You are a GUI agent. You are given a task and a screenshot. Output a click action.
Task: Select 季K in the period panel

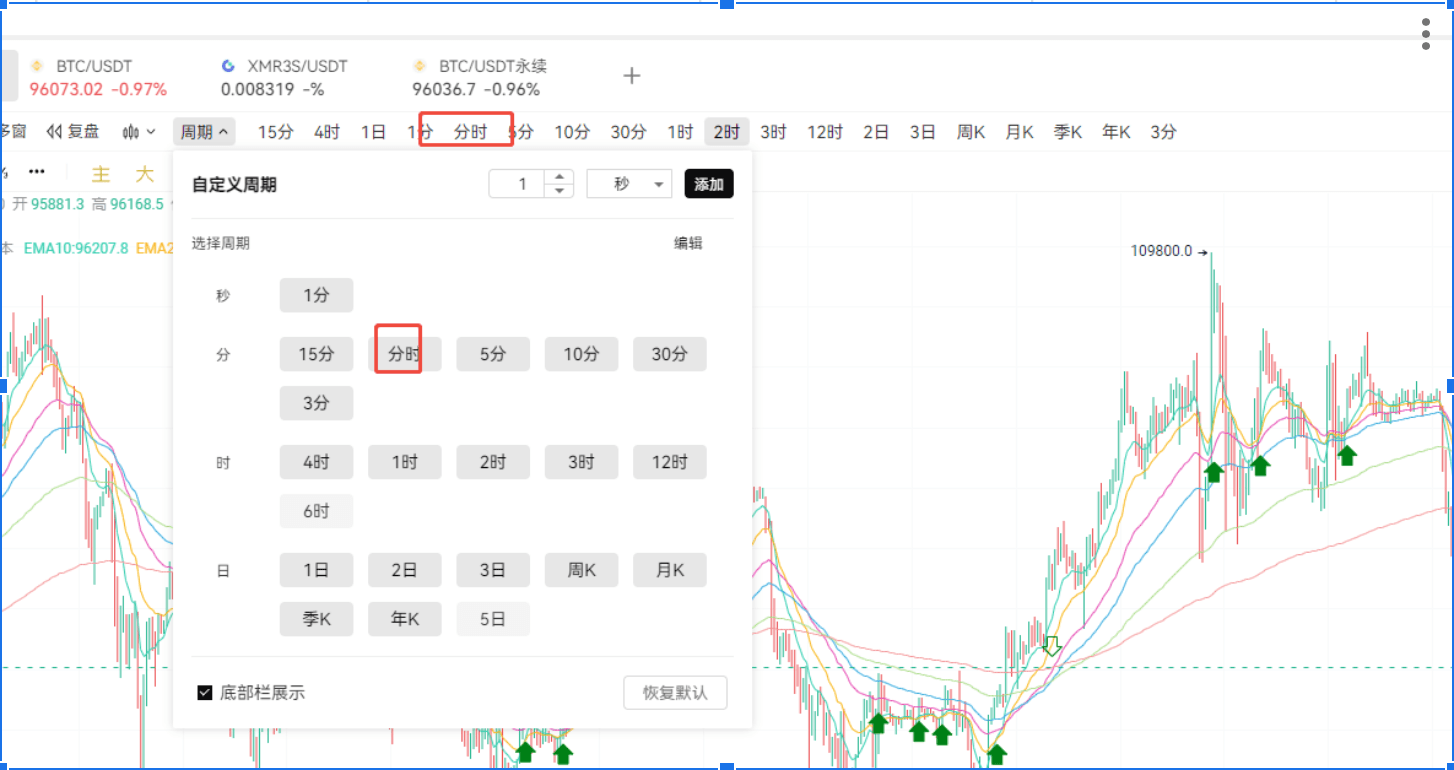click(316, 619)
